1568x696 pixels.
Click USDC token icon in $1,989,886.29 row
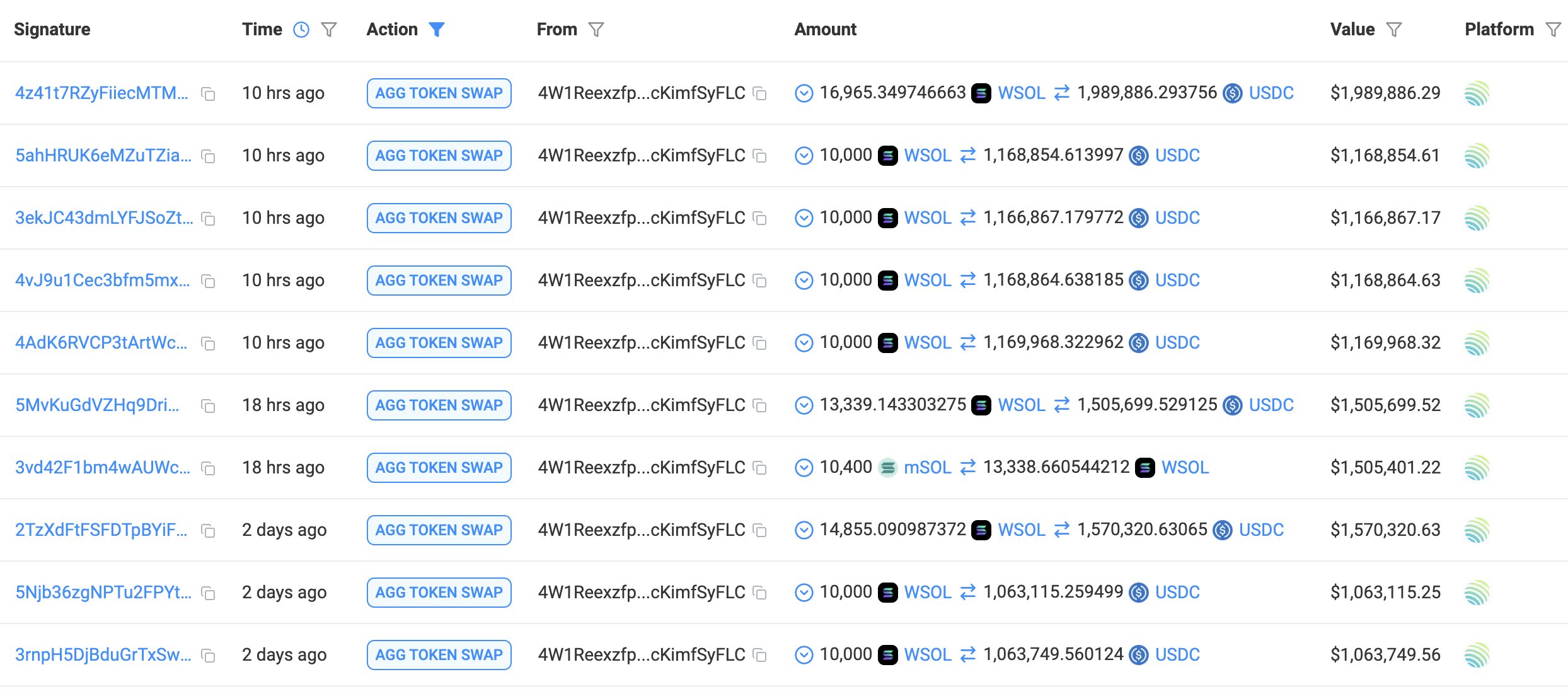point(1233,93)
